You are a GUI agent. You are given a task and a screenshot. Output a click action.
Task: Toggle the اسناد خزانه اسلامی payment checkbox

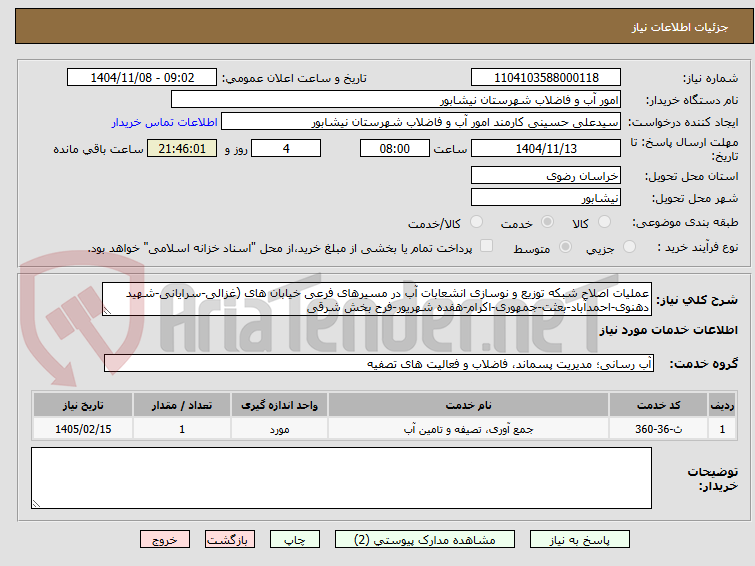tap(487, 246)
